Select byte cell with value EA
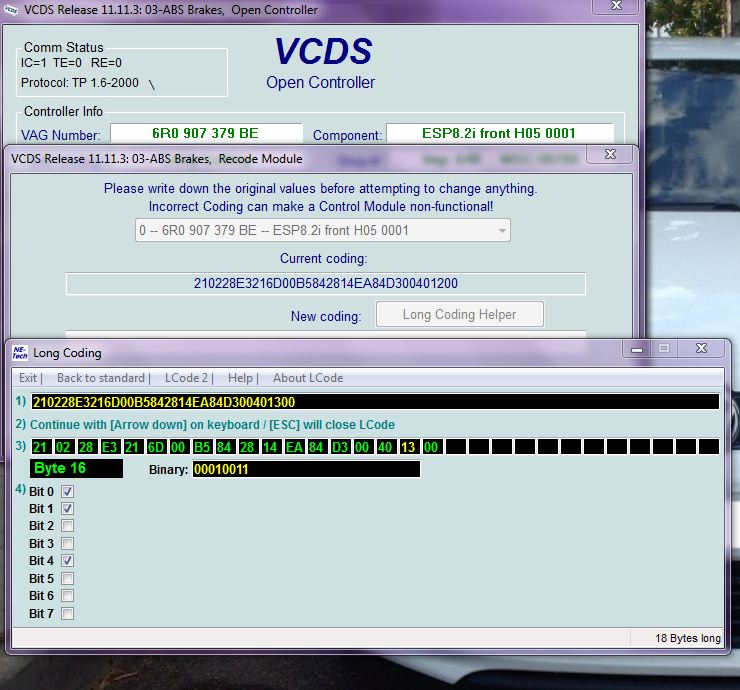This screenshot has width=740, height=690. (x=294, y=446)
